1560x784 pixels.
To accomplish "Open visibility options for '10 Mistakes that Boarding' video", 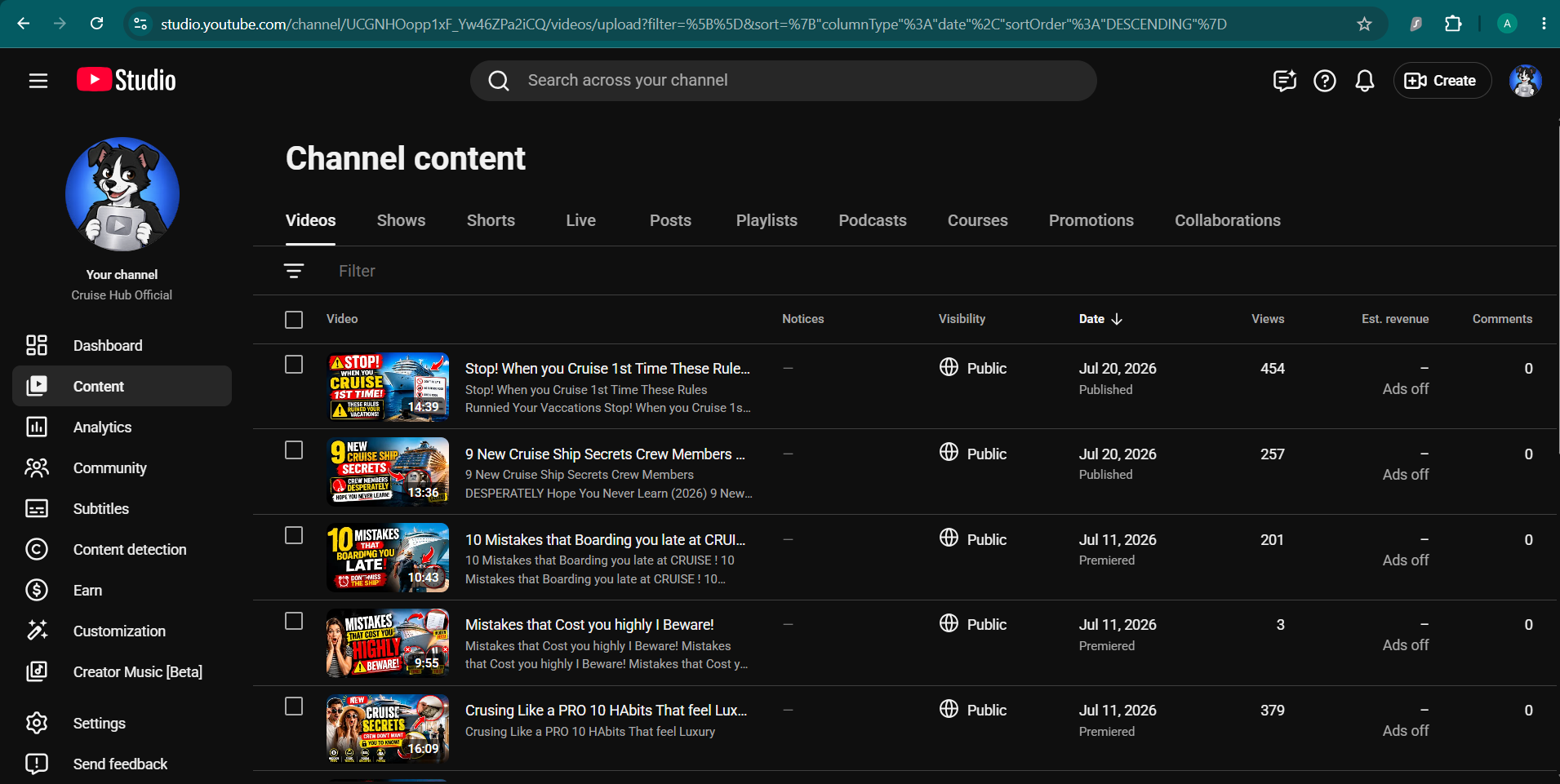I will pyautogui.click(x=973, y=539).
